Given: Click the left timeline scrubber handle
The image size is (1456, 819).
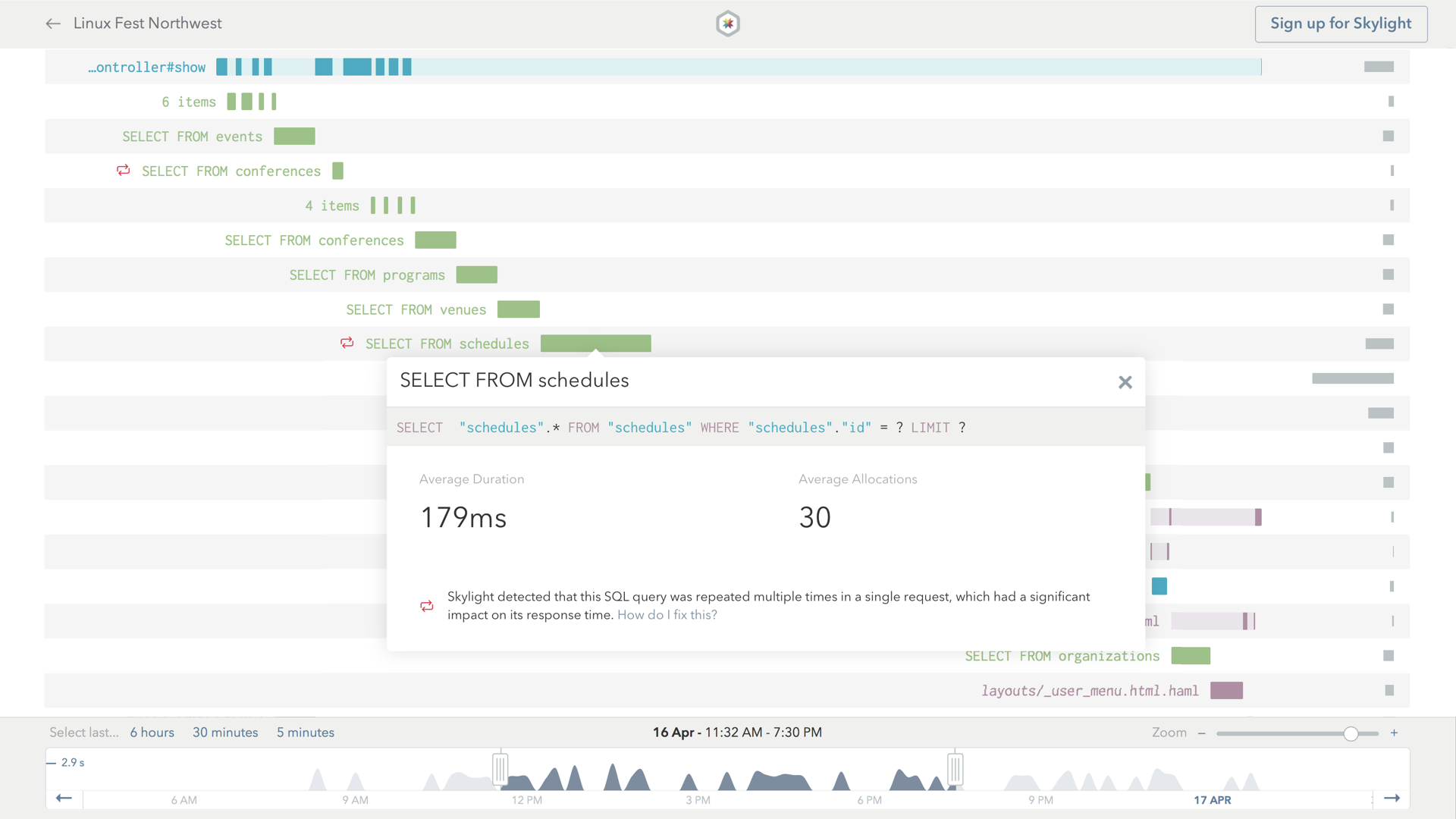Looking at the screenshot, I should (500, 768).
